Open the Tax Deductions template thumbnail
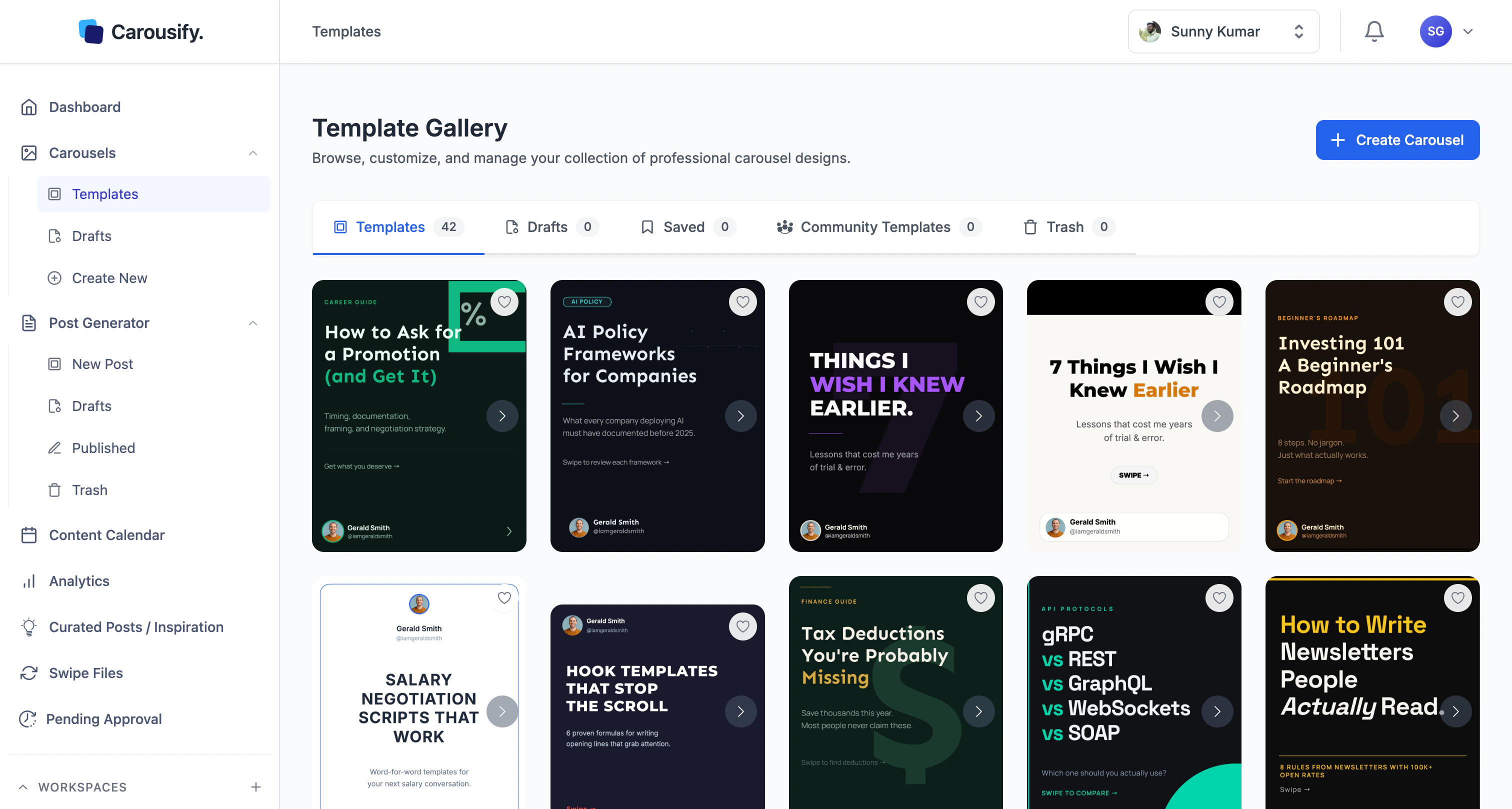This screenshot has width=1512, height=809. tap(895, 693)
